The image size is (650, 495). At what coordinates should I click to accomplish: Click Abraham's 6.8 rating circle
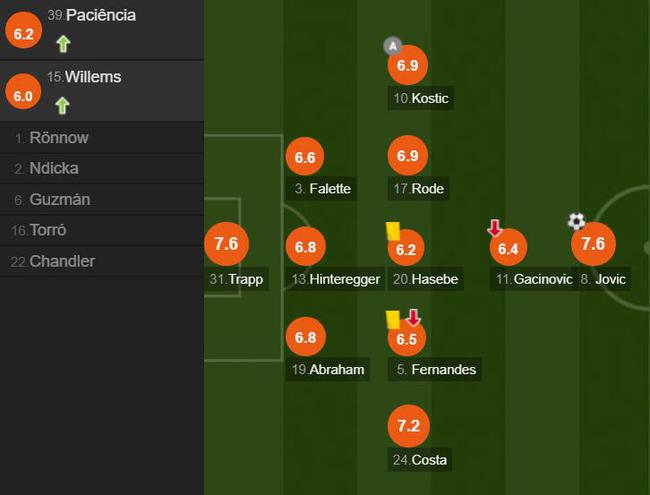point(306,337)
